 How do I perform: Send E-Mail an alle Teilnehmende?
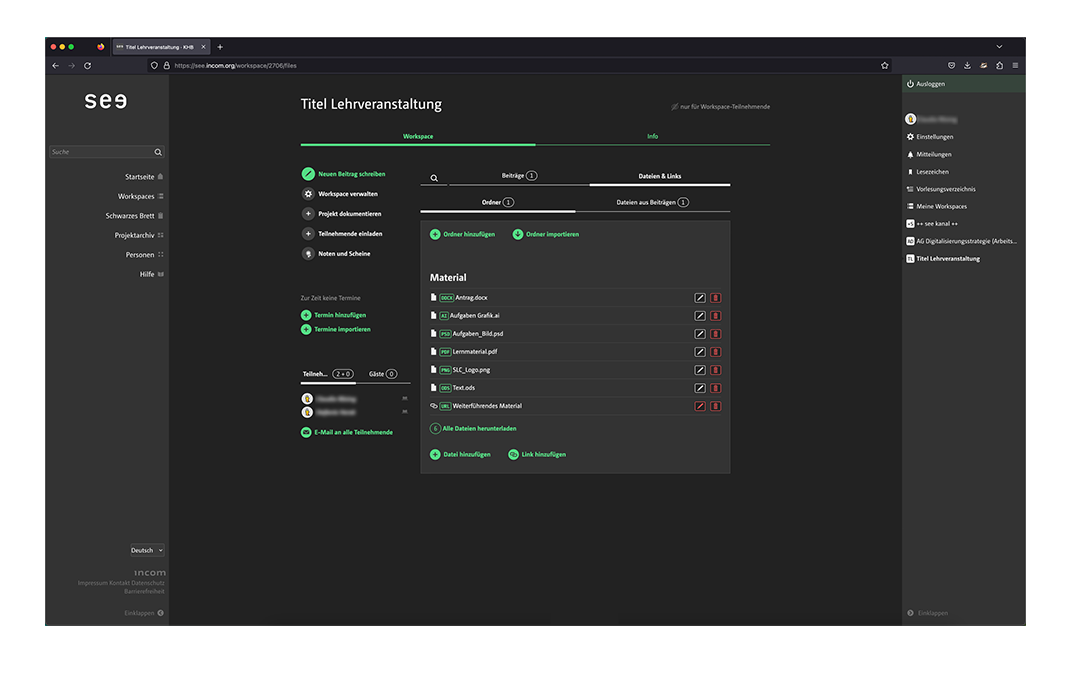(347, 433)
